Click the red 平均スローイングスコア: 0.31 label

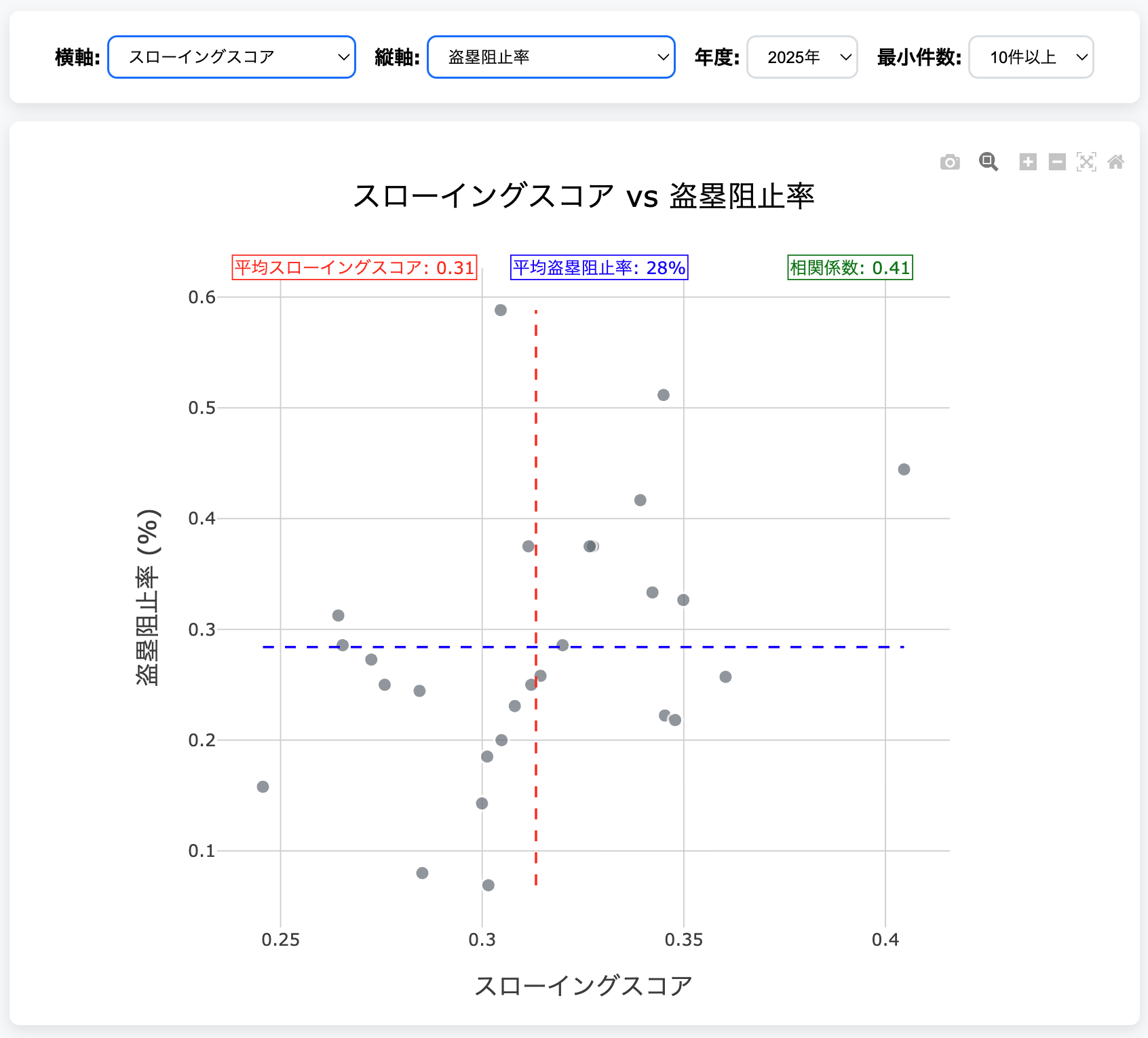pos(354,267)
